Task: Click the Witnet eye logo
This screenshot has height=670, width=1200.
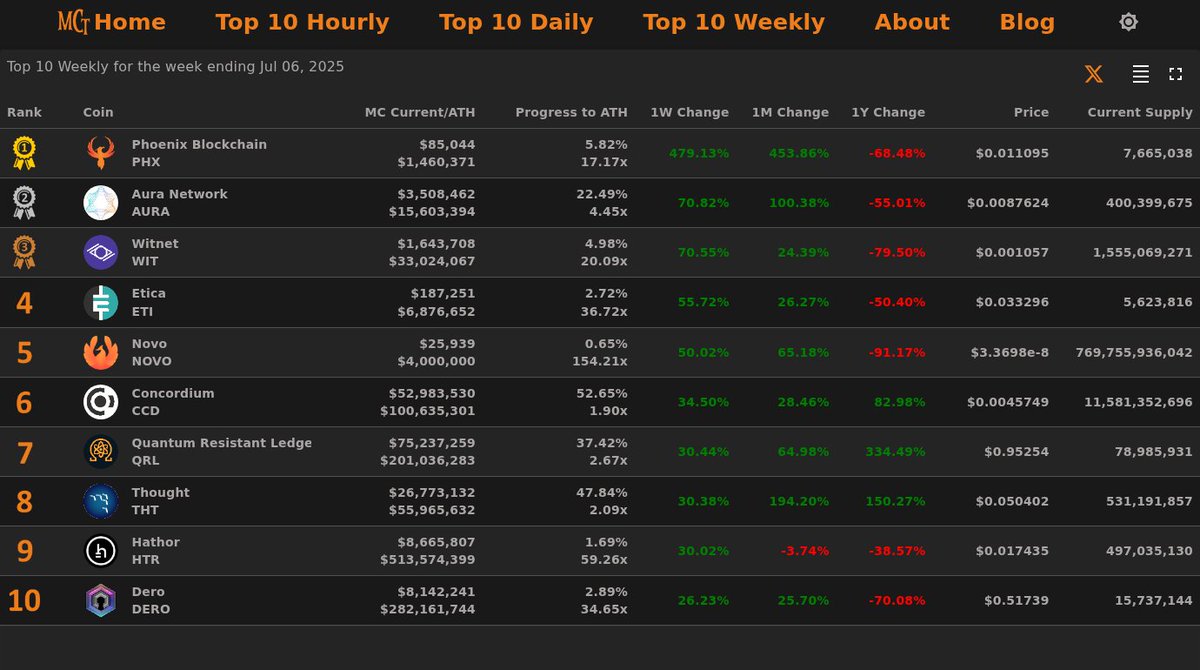Action: pos(101,252)
